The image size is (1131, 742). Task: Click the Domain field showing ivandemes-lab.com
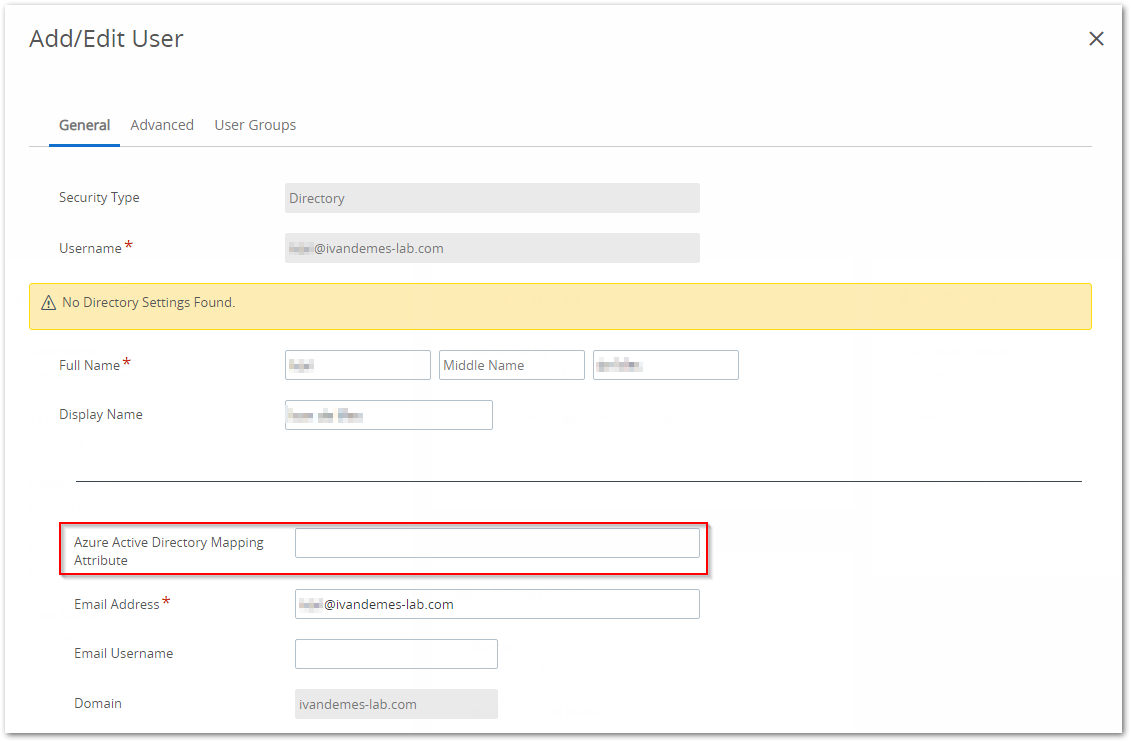[396, 704]
